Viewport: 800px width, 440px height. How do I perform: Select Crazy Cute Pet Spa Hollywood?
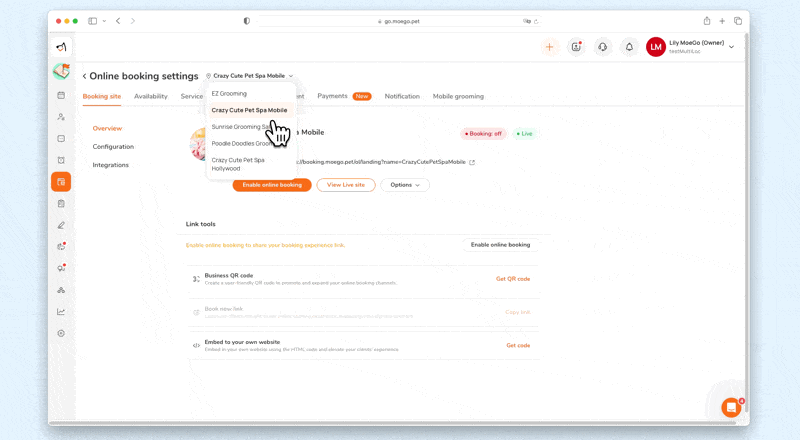pos(238,164)
